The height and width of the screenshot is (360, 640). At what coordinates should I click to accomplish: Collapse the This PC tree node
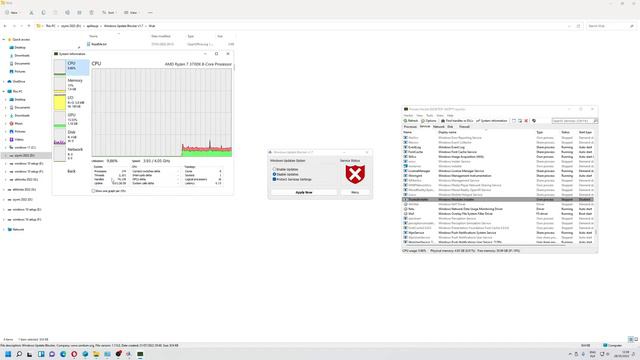pyautogui.click(x=4, y=91)
